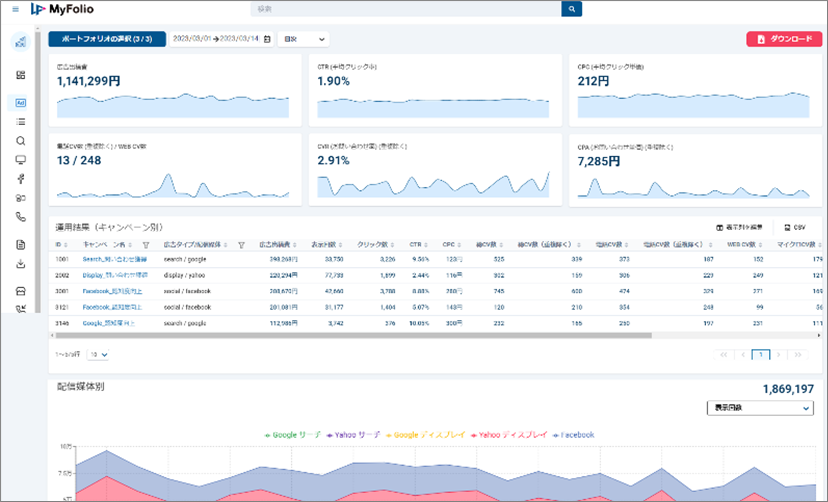This screenshot has width=828, height=502.
Task: Click the calendar icon in date range
Action: 267,39
